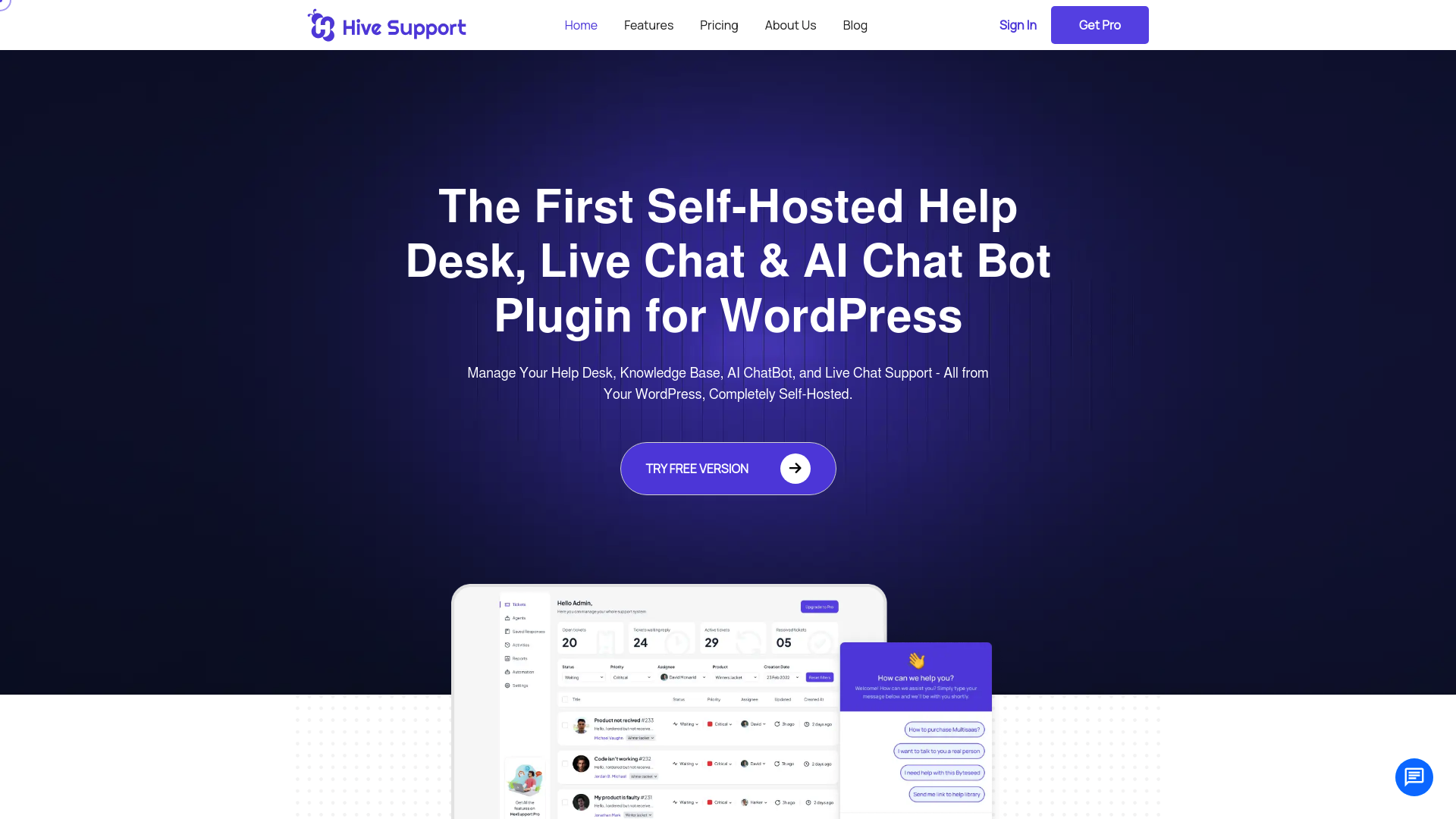
Task: Click the Get Pro button
Action: [x=1099, y=25]
